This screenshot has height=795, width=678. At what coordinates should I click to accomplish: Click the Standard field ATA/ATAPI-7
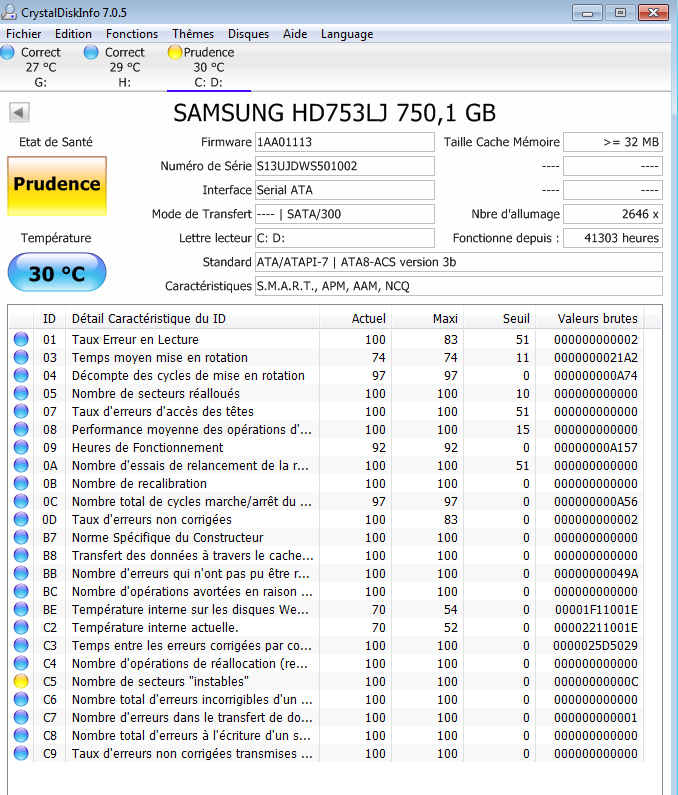tap(458, 262)
